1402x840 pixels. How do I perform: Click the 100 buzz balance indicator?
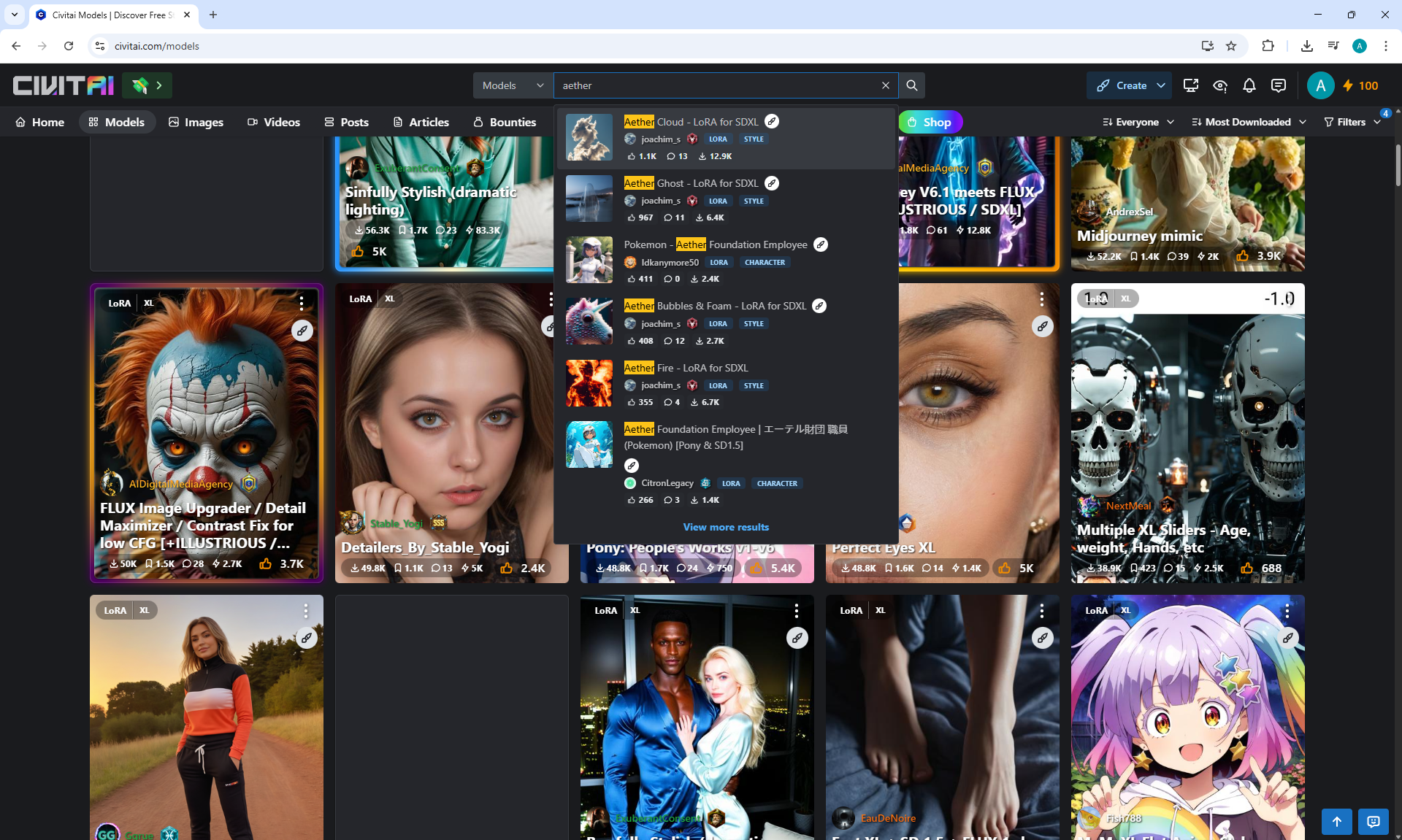tap(1360, 85)
